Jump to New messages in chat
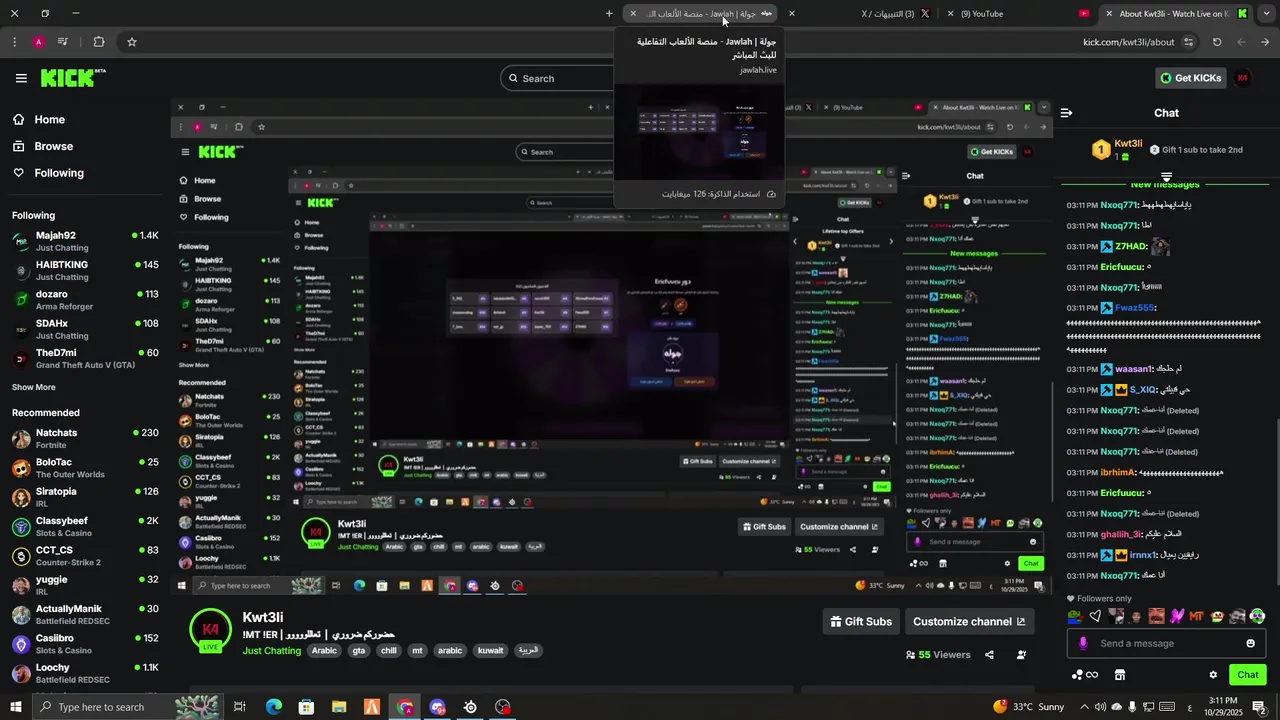The height and width of the screenshot is (720, 1280). click(1165, 185)
